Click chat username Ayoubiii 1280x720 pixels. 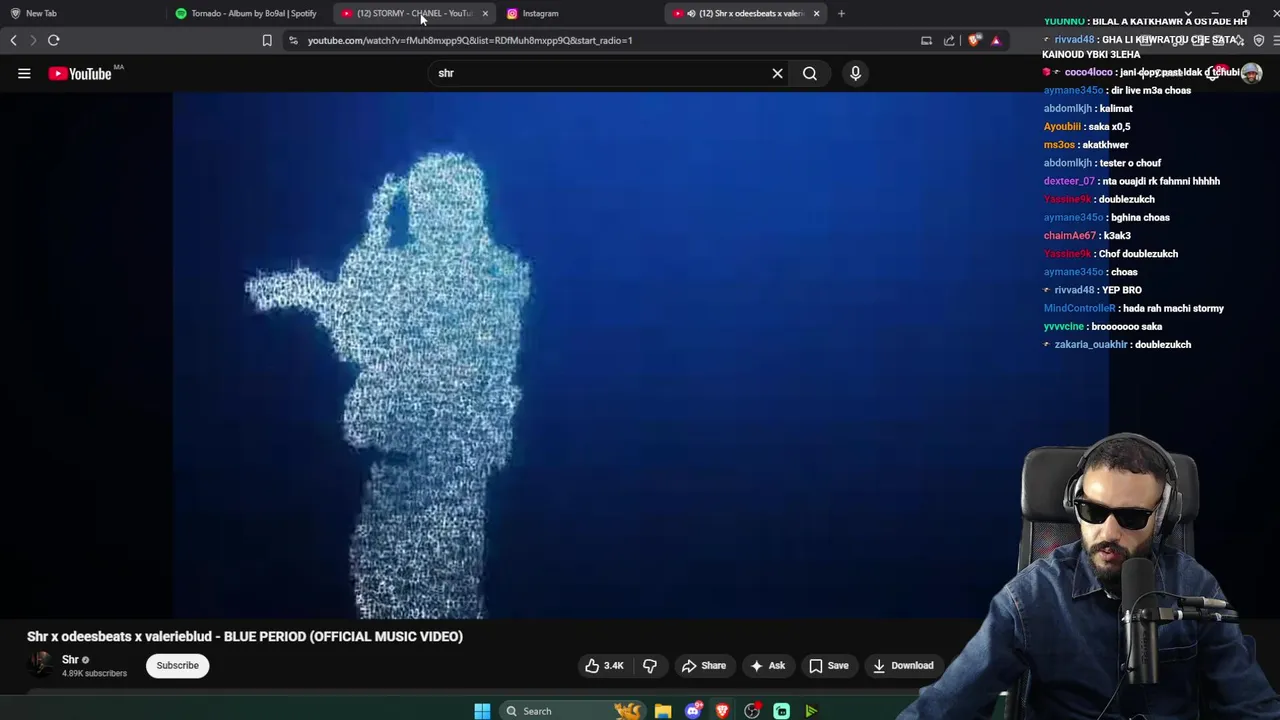point(1062,127)
